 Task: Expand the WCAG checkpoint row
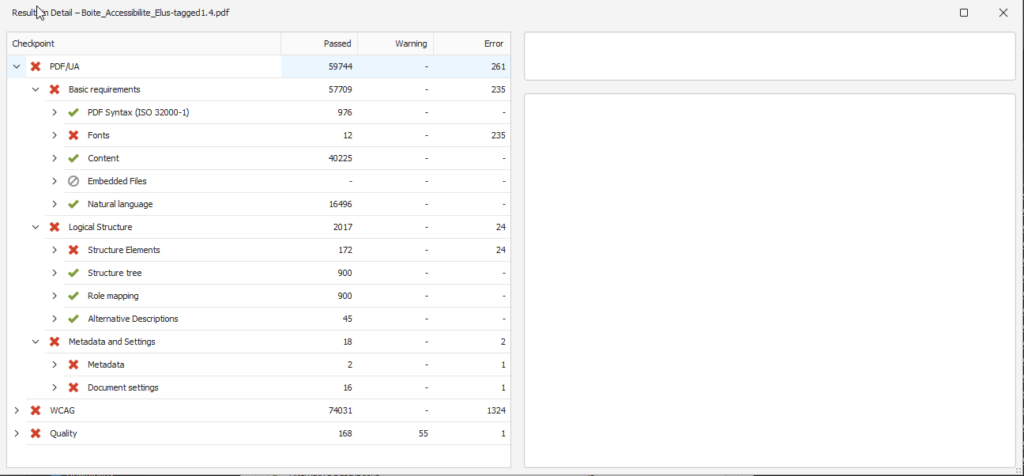click(x=16, y=410)
